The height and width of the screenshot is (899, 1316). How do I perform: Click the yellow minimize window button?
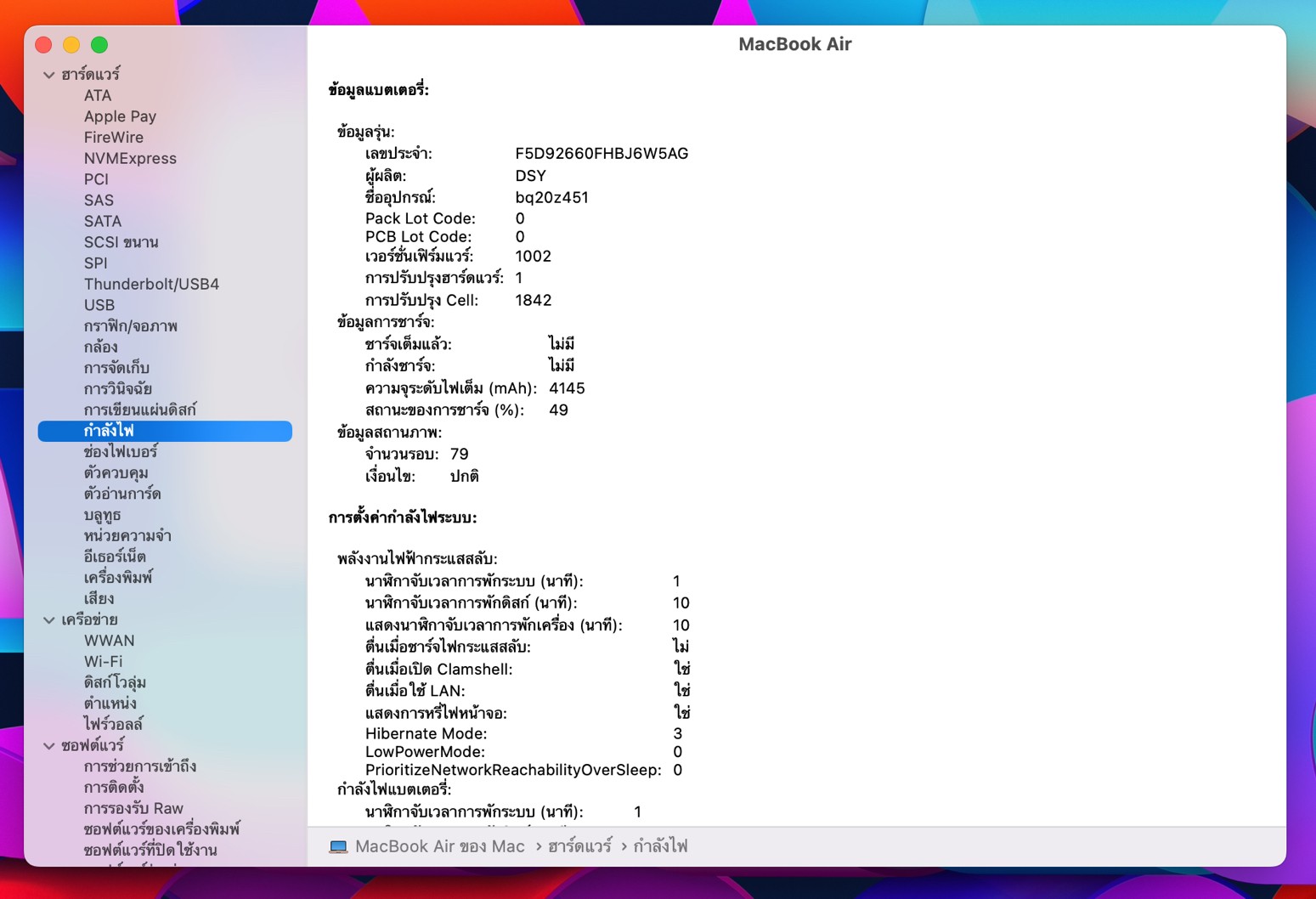(71, 45)
